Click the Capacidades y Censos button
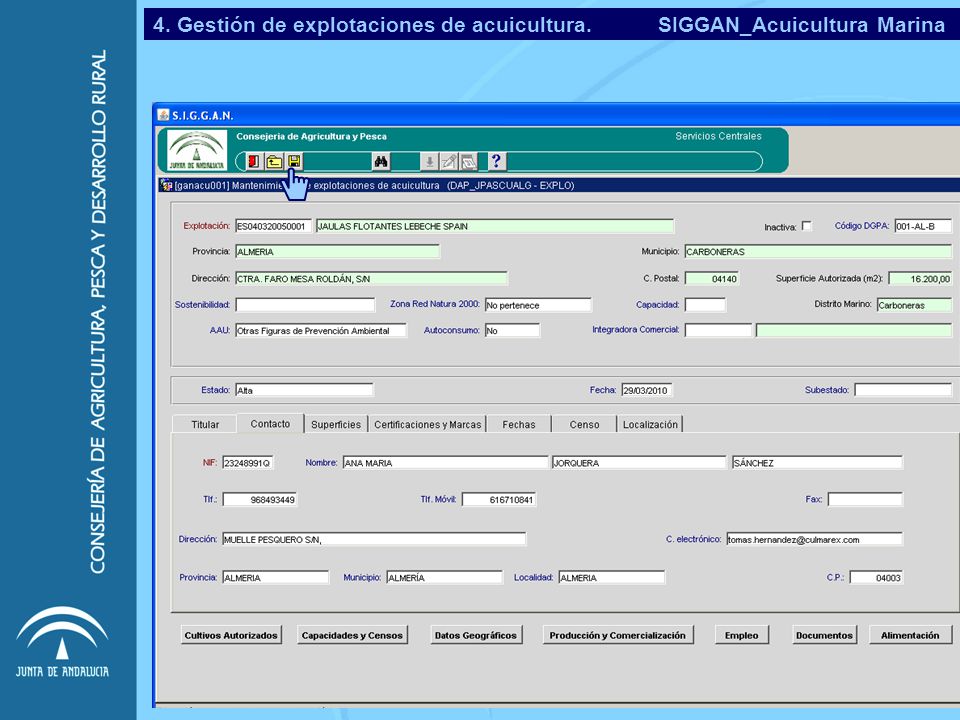Image resolution: width=960 pixels, height=720 pixels. pos(352,636)
